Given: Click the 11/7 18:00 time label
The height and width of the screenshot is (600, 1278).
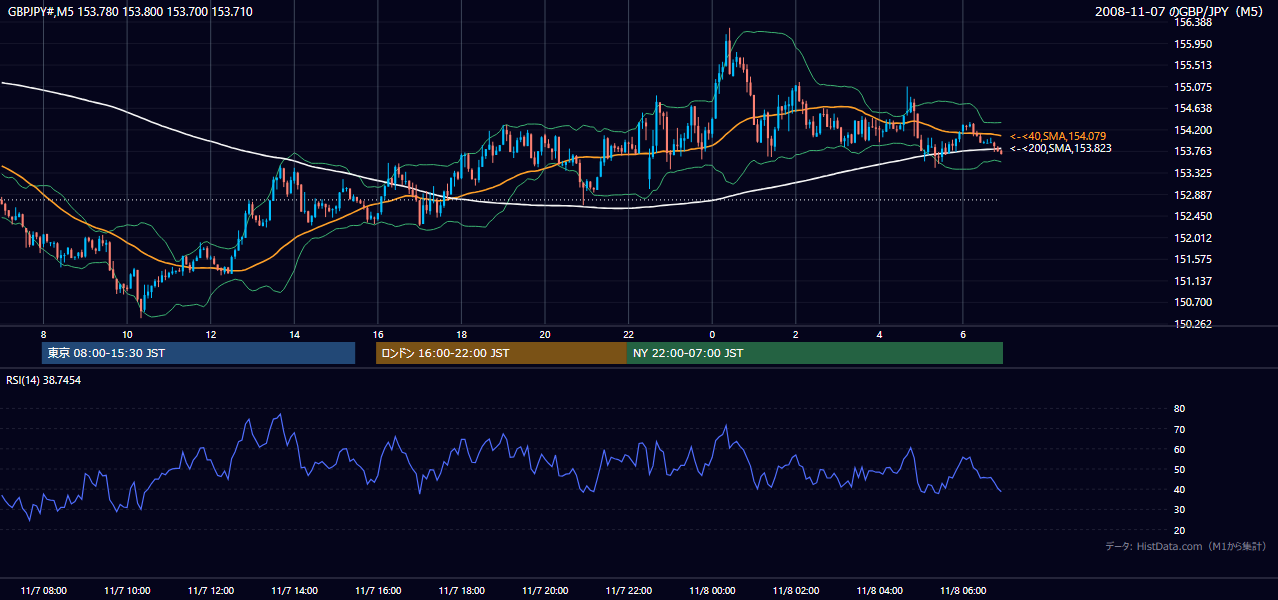Looking at the screenshot, I should point(461,591).
